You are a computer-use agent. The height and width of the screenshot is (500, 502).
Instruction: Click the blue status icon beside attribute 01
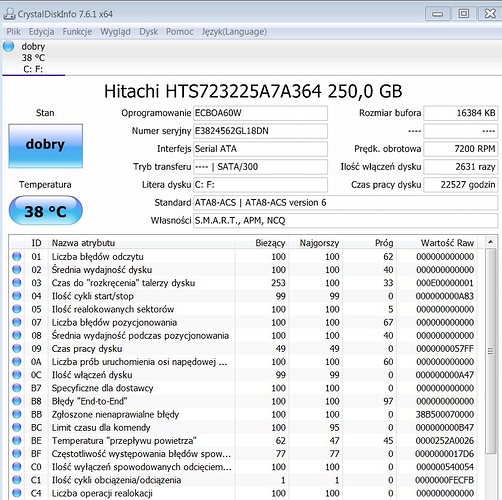17,256
